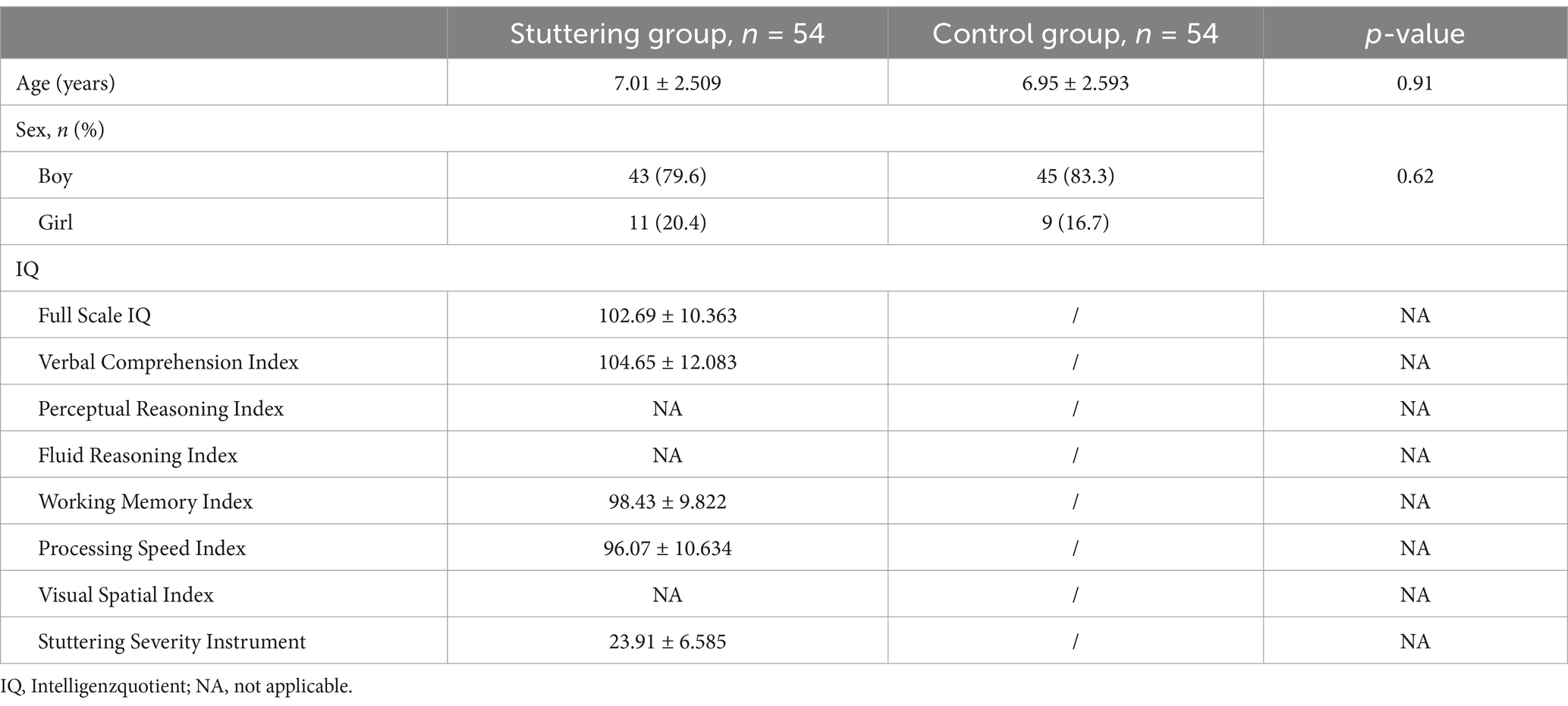The width and height of the screenshot is (1568, 706).
Task: Click the Sex, n (%) row label
Action: 60,130
